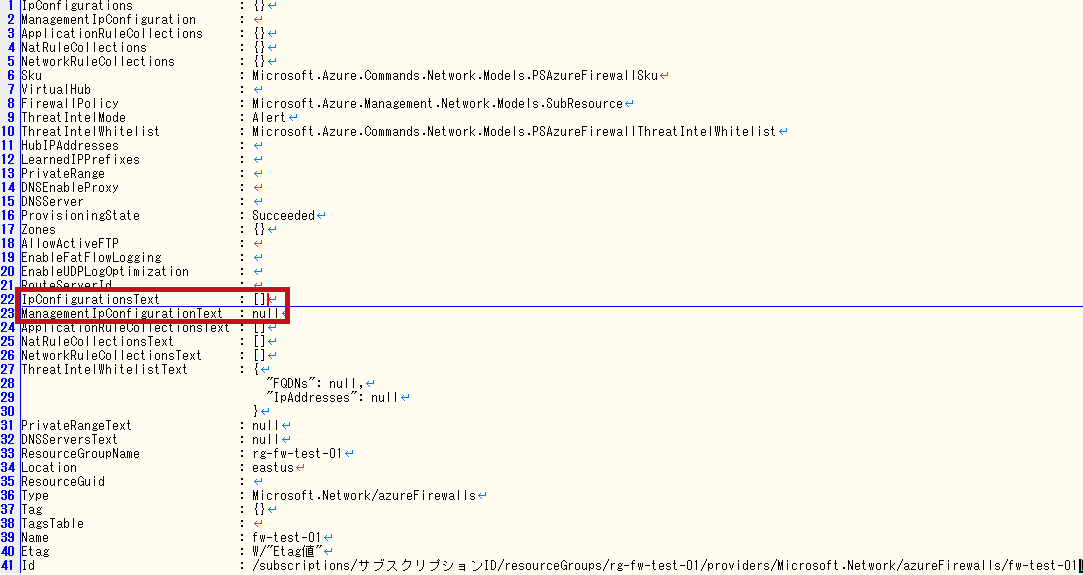Click the "eastus" Location value

tap(273, 467)
